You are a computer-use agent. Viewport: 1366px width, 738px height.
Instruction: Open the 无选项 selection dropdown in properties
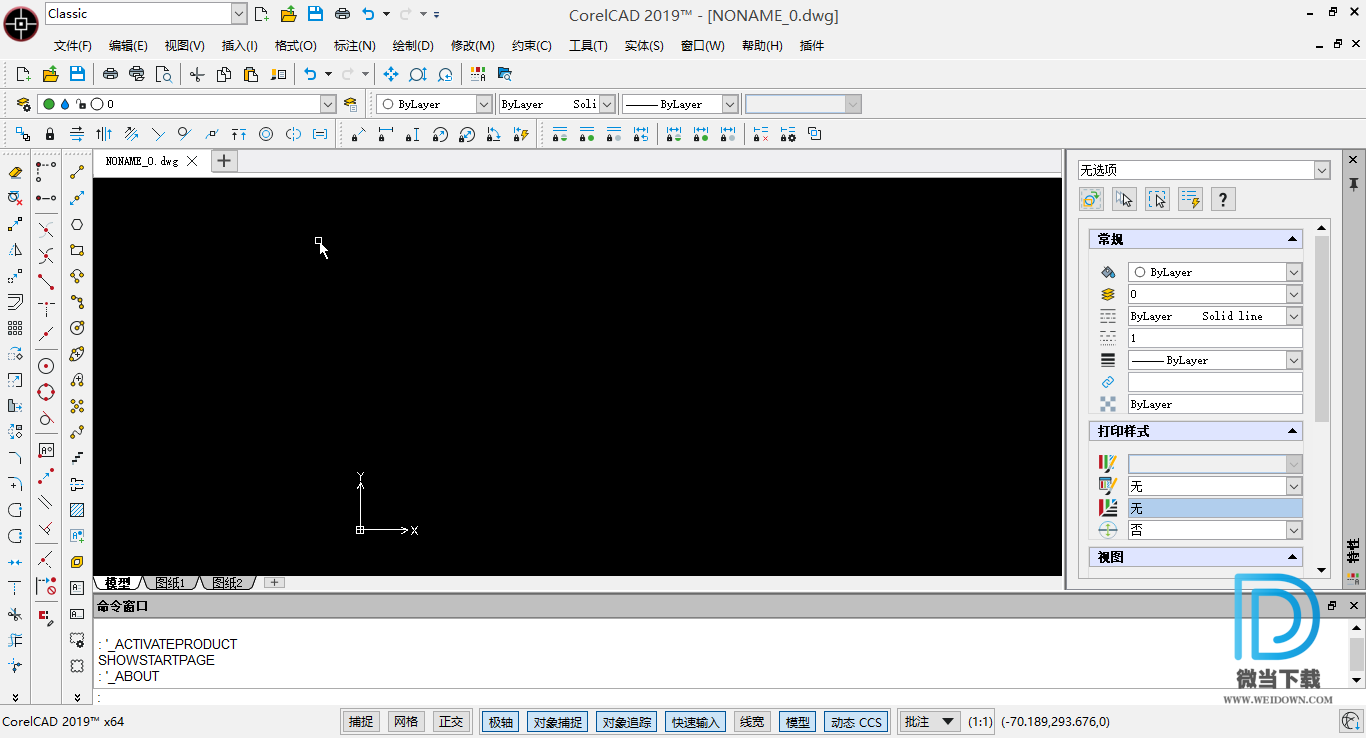(x=1322, y=171)
